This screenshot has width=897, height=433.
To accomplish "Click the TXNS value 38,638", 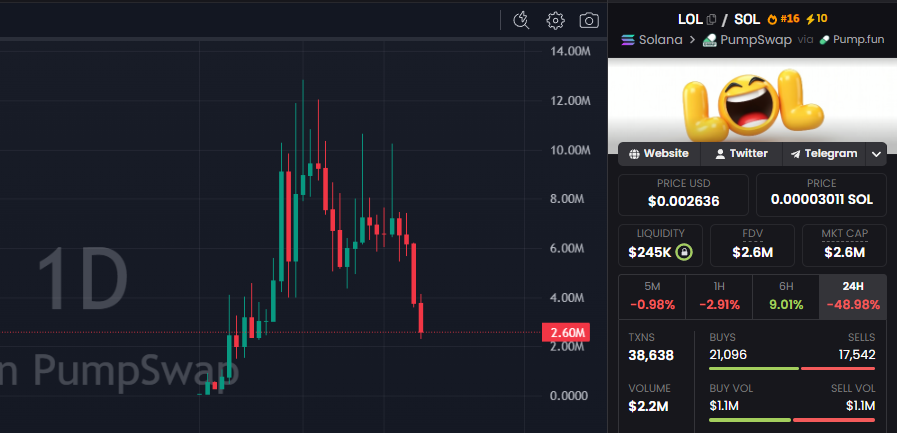I will pyautogui.click(x=651, y=356).
